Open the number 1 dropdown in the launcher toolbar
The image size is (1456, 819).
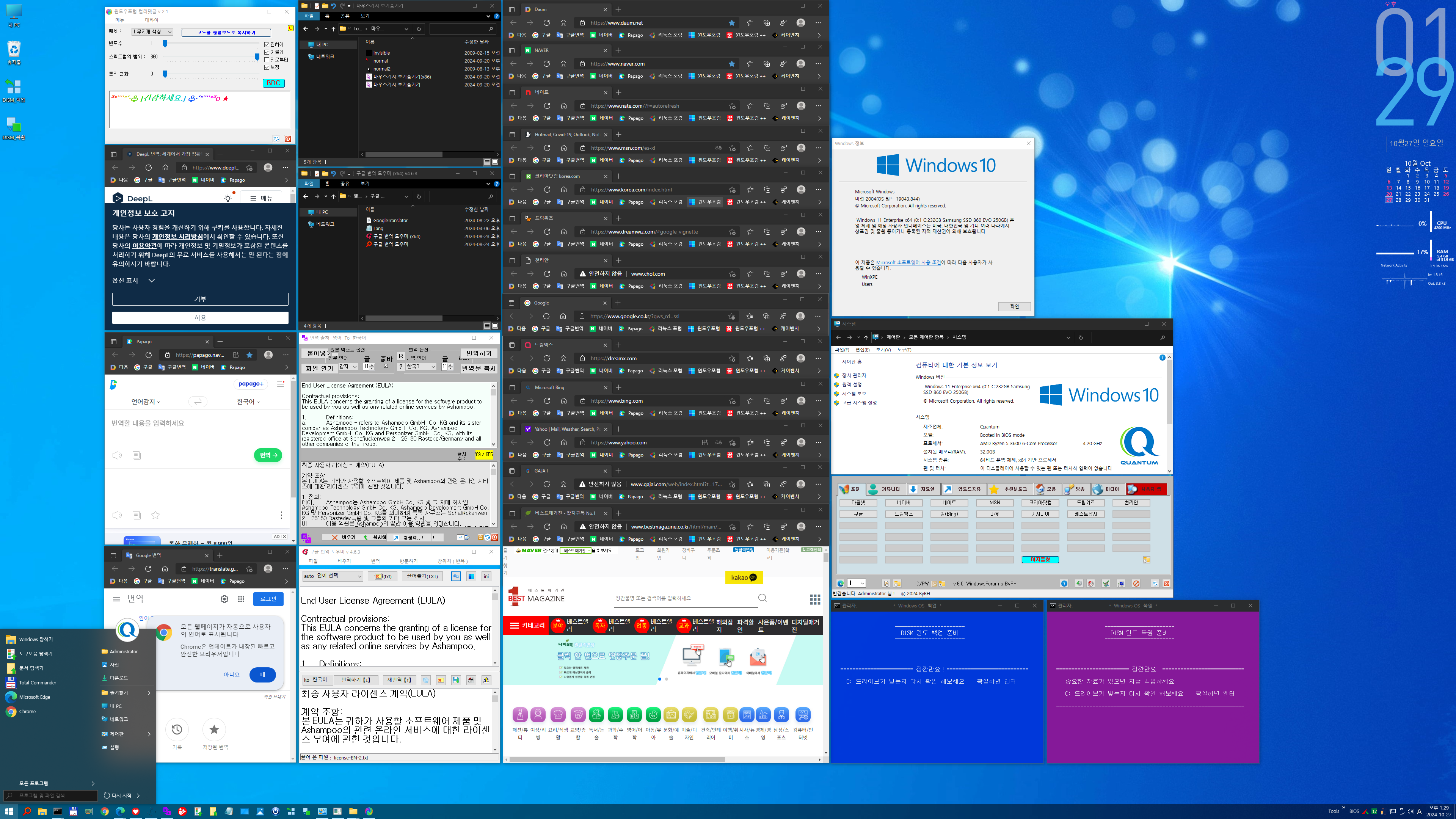coord(856,583)
